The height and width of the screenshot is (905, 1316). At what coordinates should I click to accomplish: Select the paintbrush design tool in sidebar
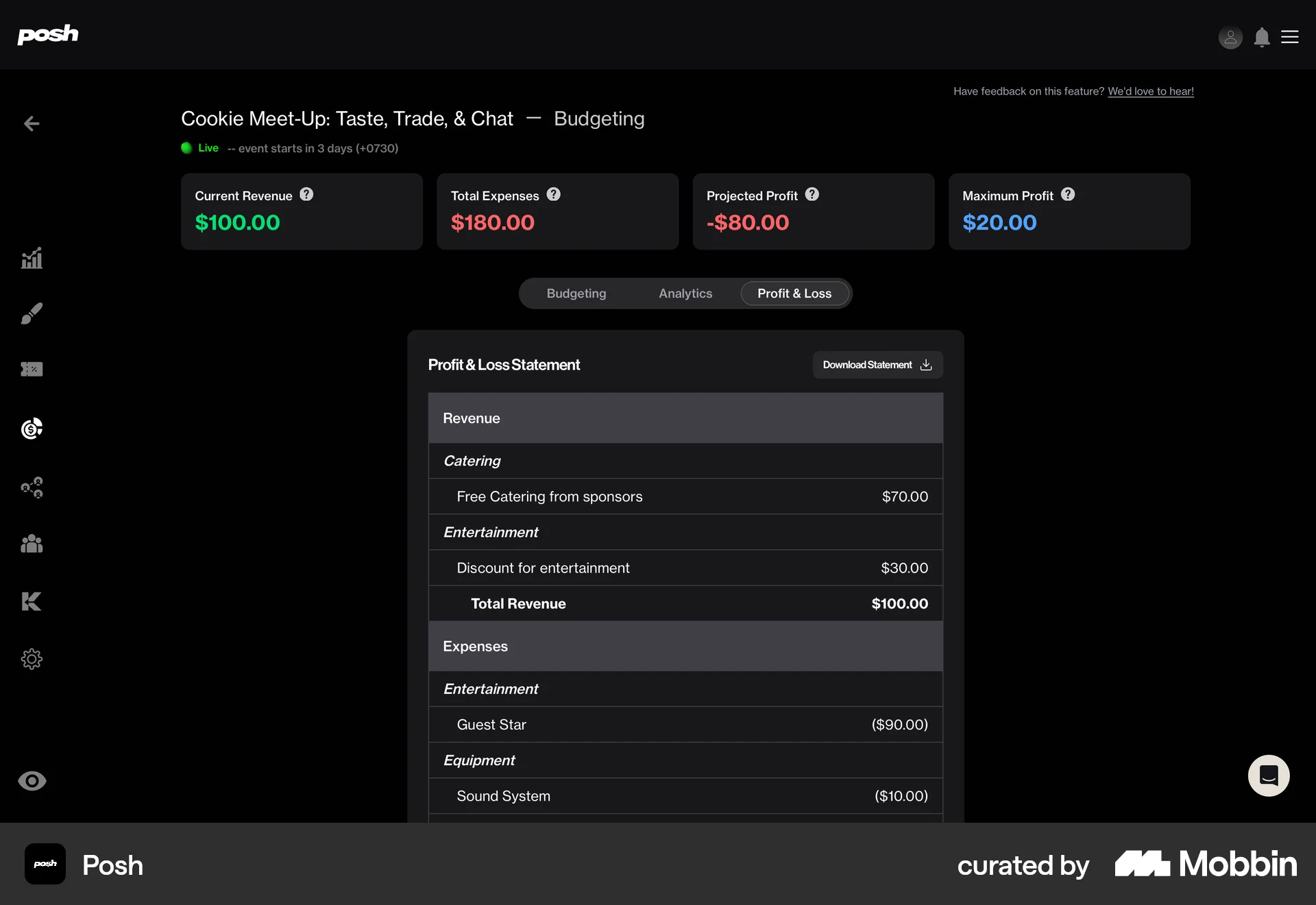pos(32,313)
